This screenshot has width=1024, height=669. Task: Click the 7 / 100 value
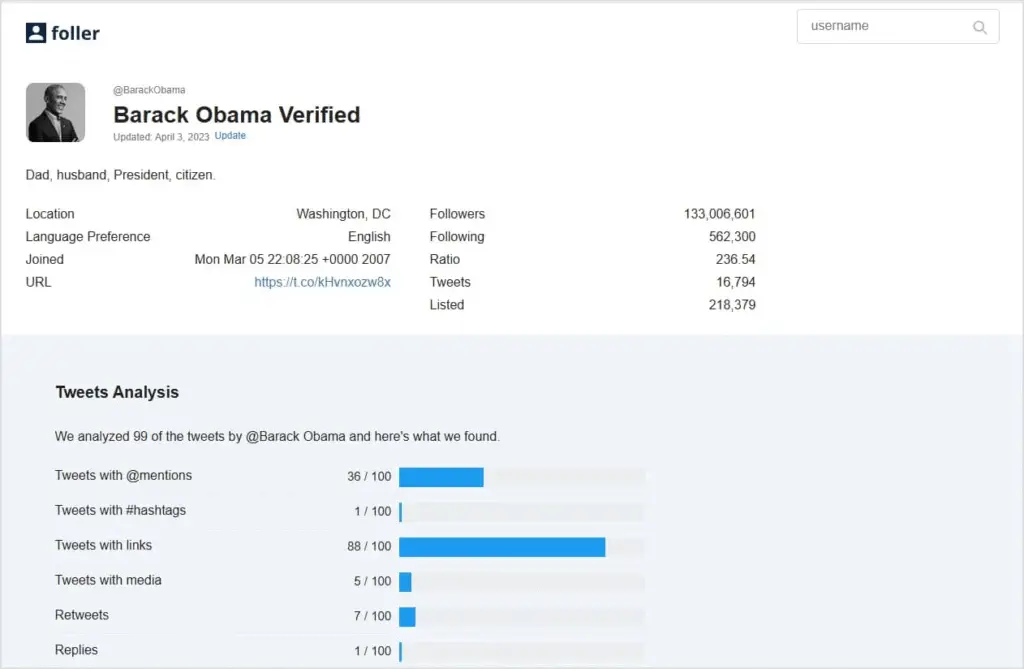coord(372,616)
